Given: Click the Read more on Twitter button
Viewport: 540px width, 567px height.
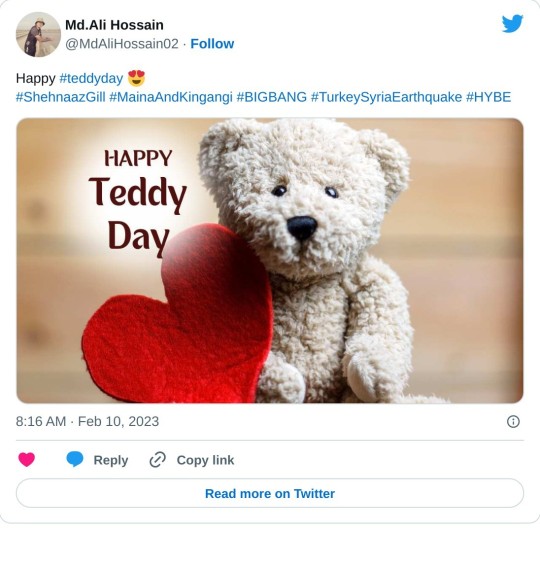Looking at the screenshot, I should click(x=270, y=493).
